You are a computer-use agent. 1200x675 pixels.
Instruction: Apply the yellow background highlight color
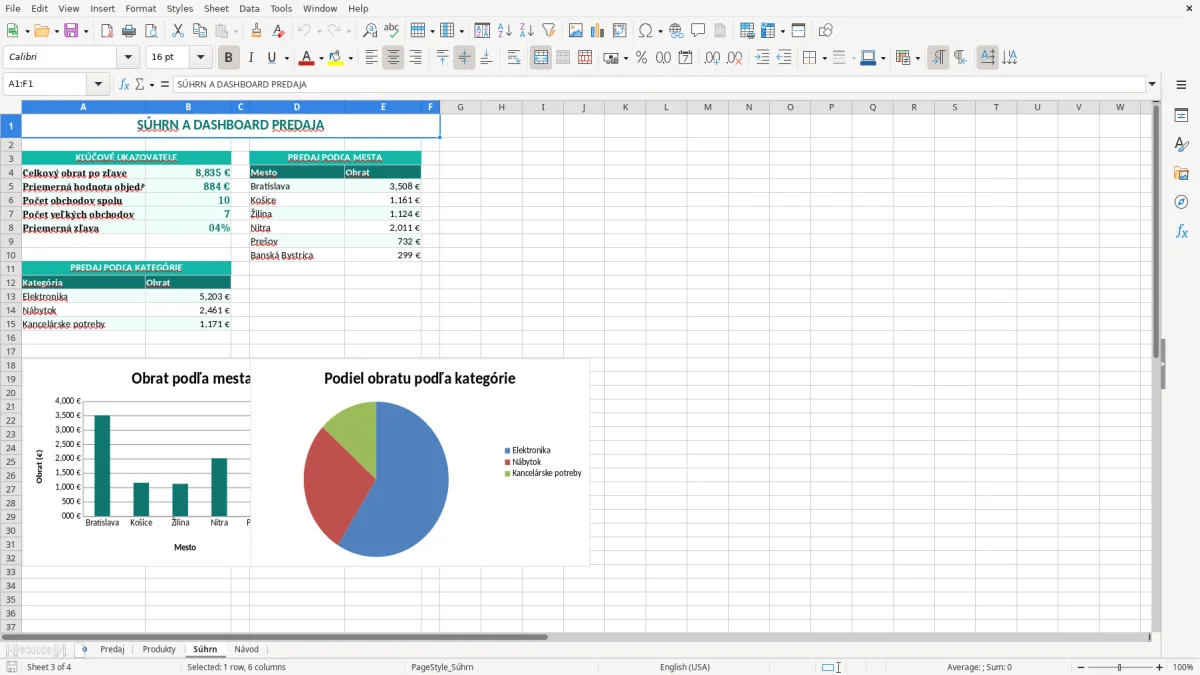click(336, 58)
